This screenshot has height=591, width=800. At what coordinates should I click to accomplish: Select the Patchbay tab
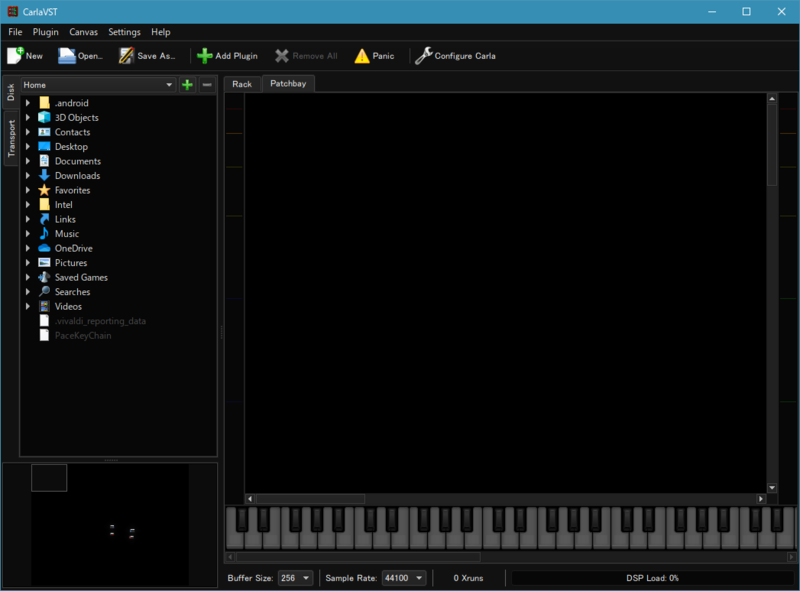pos(288,83)
